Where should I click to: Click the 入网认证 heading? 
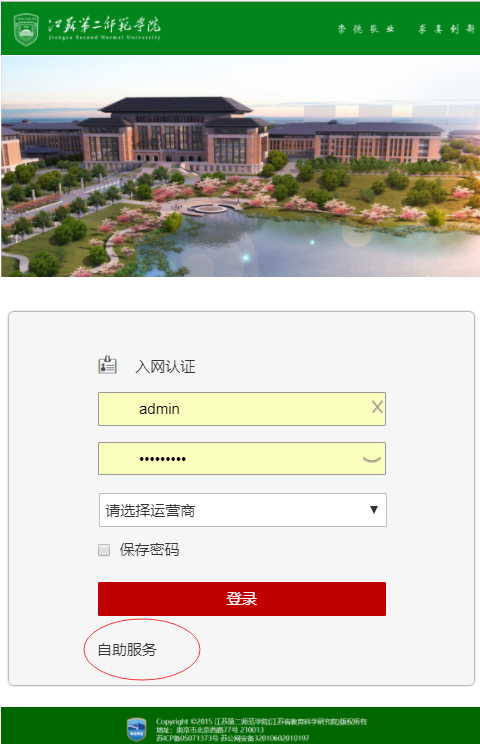(165, 366)
